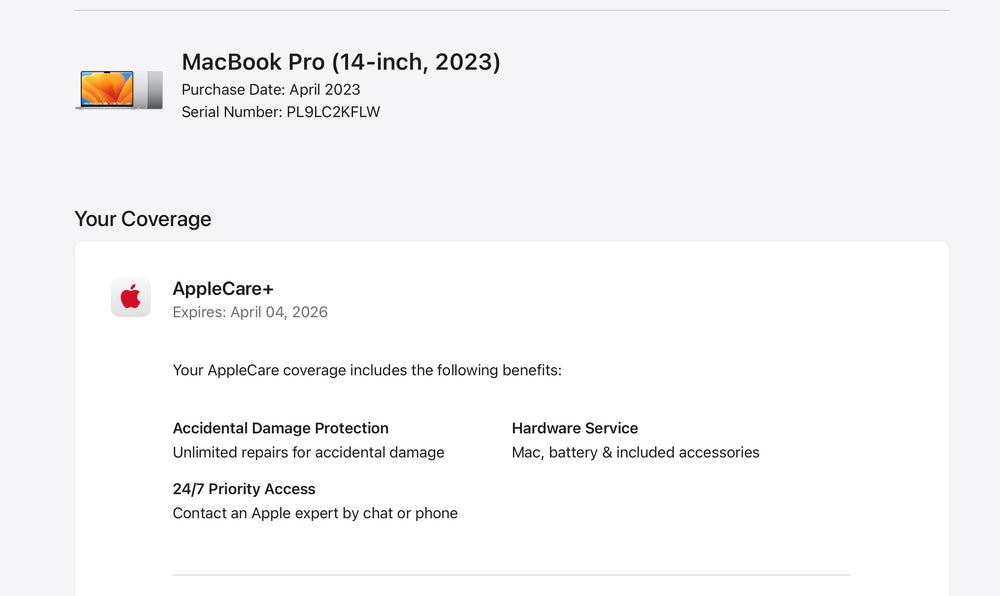Select the MacBook Pro (14-inch, 2023) title
This screenshot has height=596, width=1000.
(341, 62)
